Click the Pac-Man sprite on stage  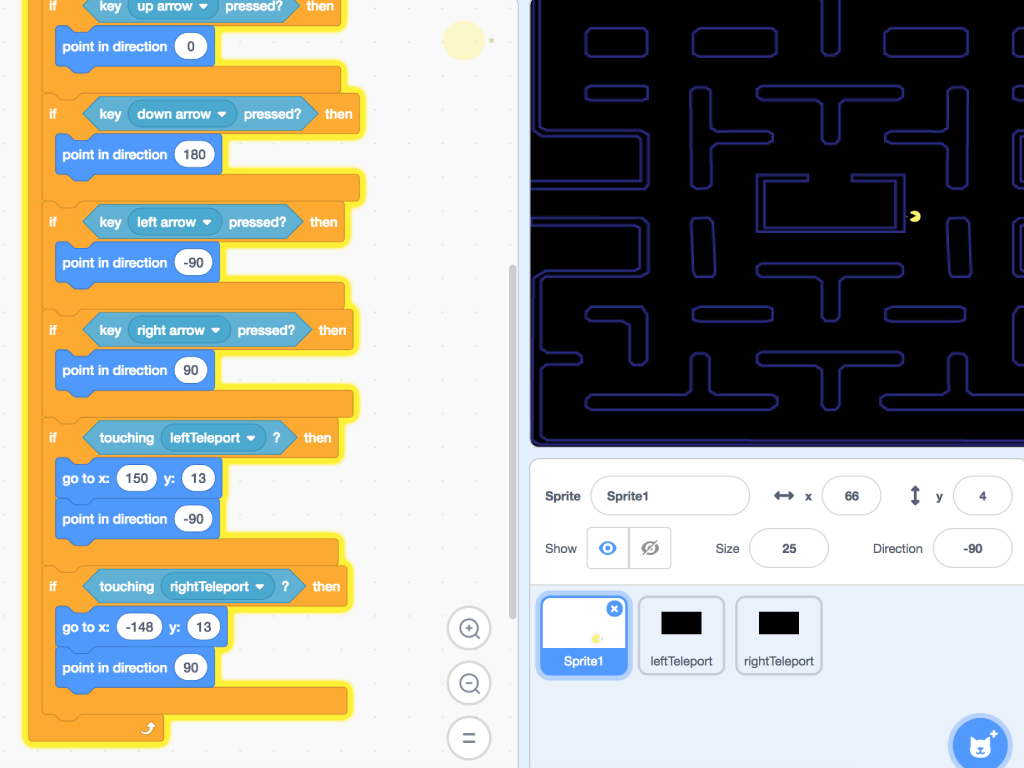[914, 216]
